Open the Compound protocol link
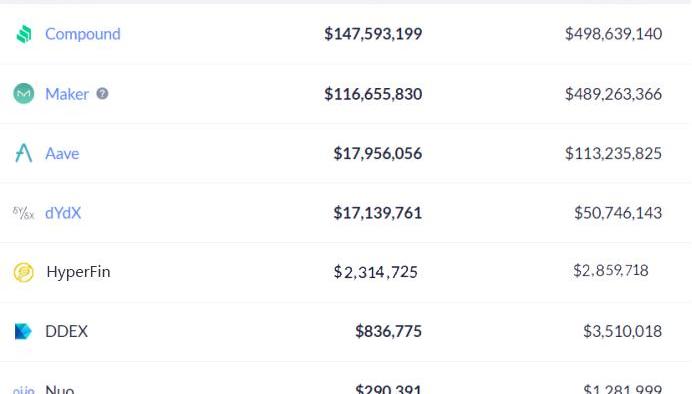This screenshot has height=394, width=692. tap(83, 34)
